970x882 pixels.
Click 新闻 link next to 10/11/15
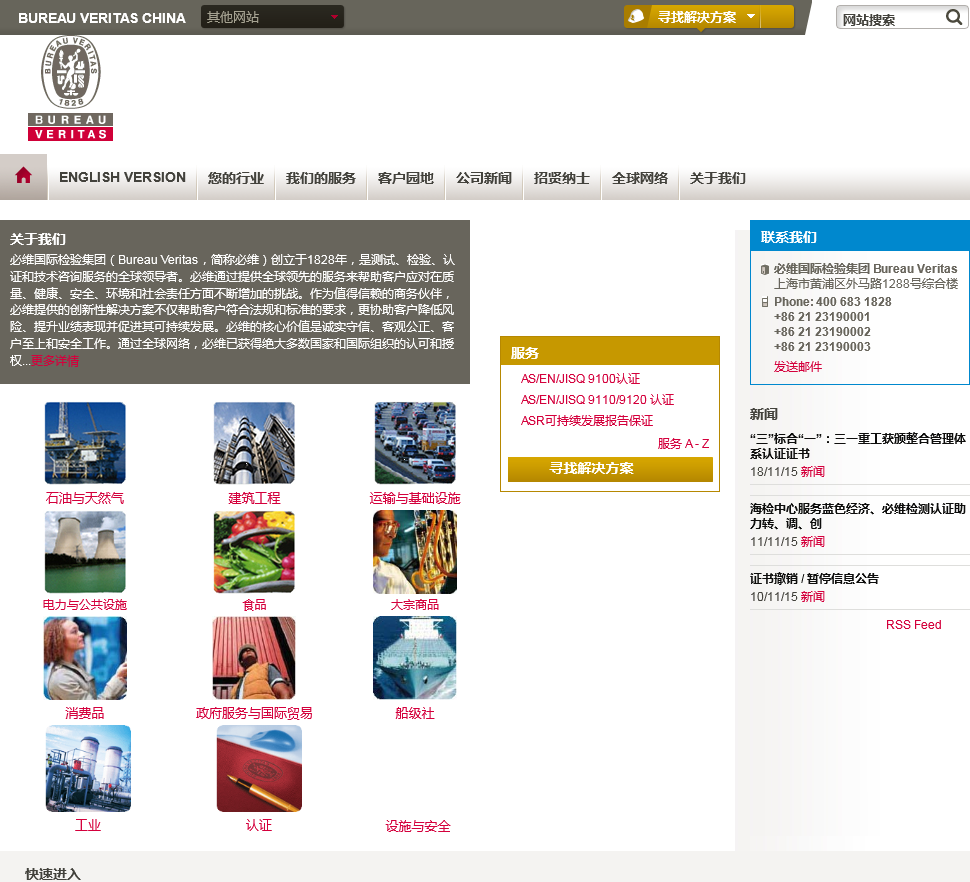point(812,596)
